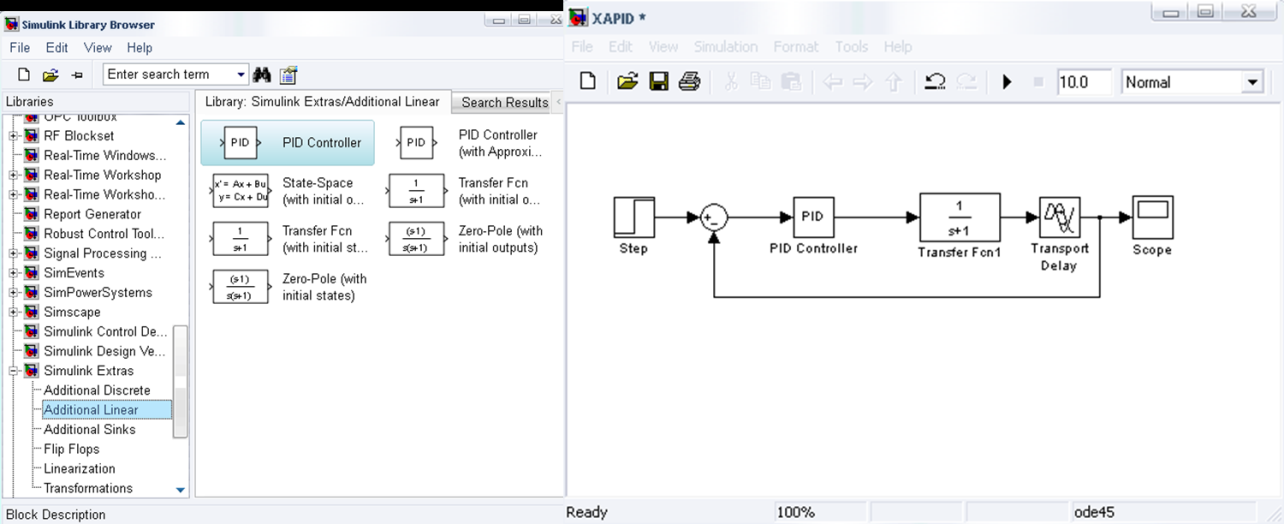Select Flip Flops tree item
Screen dimensions: 1284x524
tap(74, 449)
